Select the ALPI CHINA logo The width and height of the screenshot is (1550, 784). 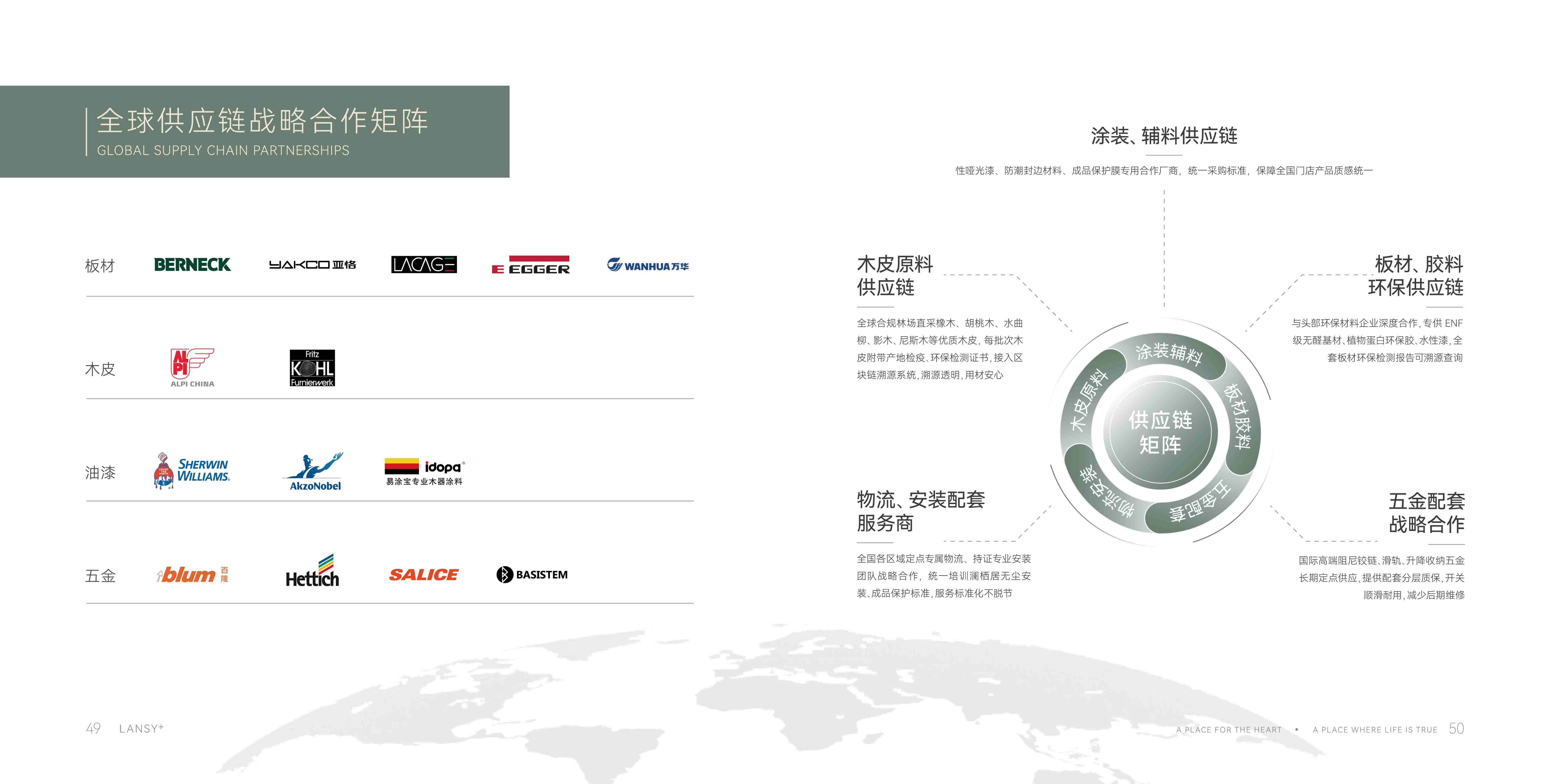click(192, 368)
